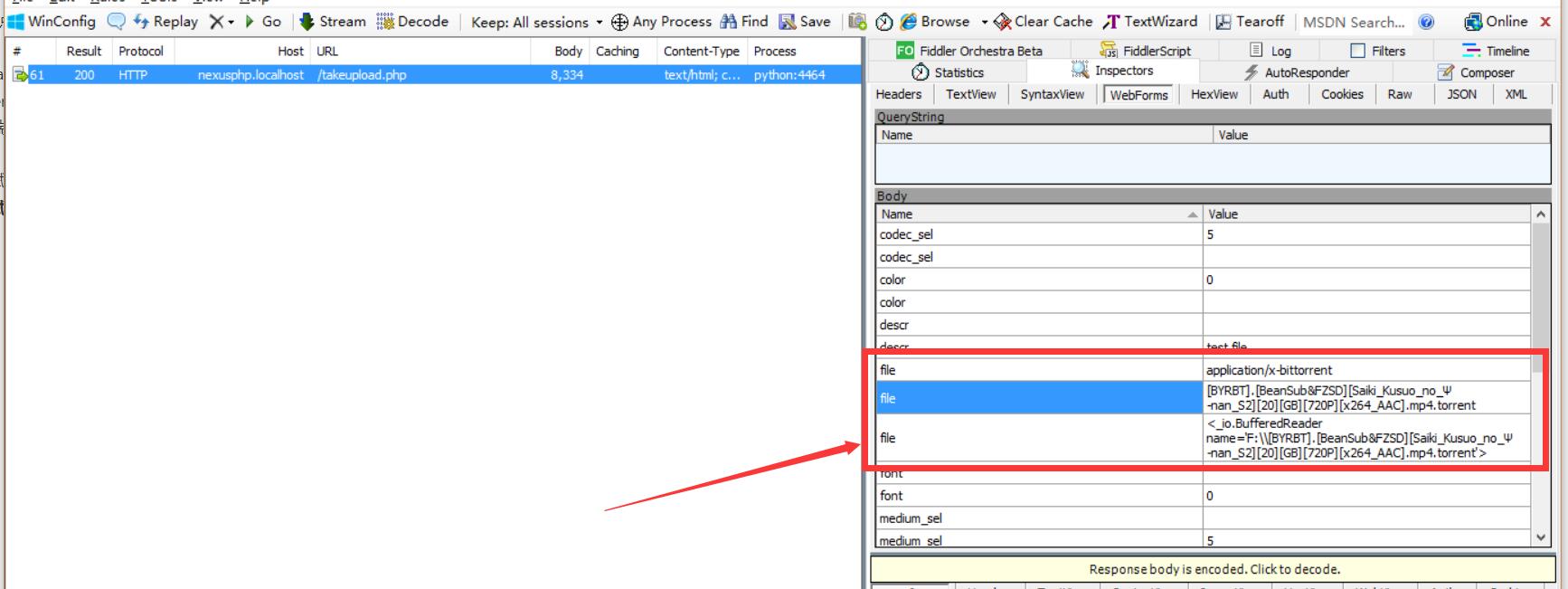
Task: View the Cookies inspector tab
Action: [x=1341, y=94]
